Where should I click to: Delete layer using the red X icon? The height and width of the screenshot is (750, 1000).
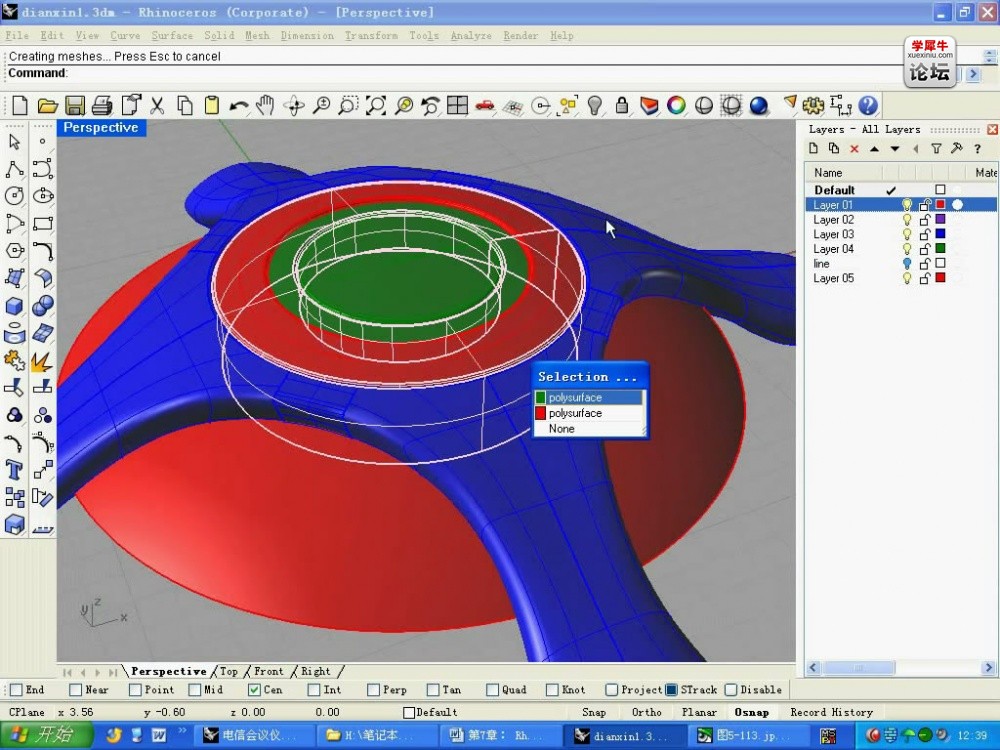[854, 149]
